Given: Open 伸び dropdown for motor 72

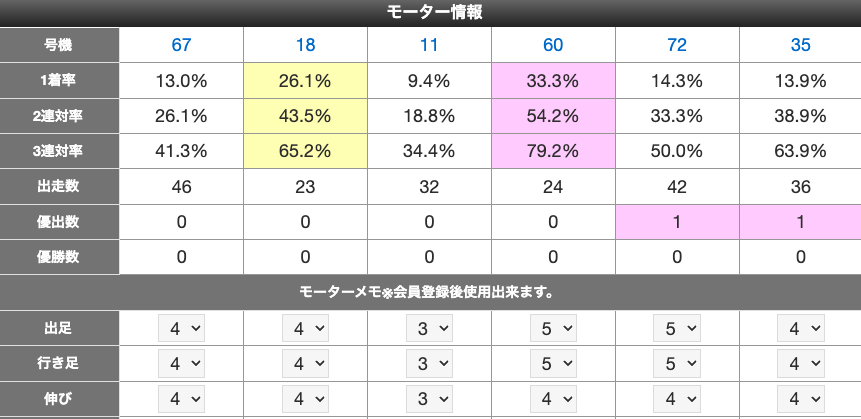Looking at the screenshot, I should [677, 400].
